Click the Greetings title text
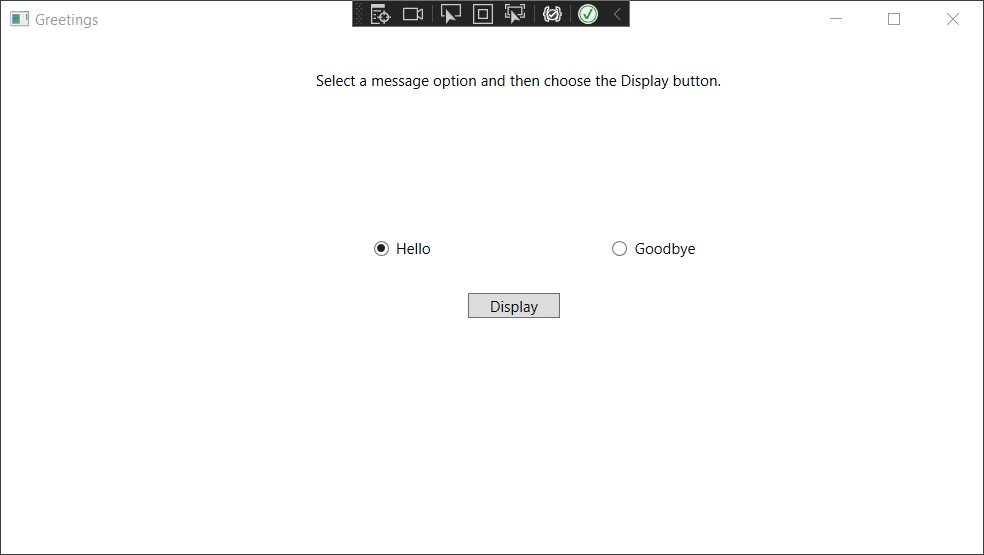984x555 pixels. [66, 20]
